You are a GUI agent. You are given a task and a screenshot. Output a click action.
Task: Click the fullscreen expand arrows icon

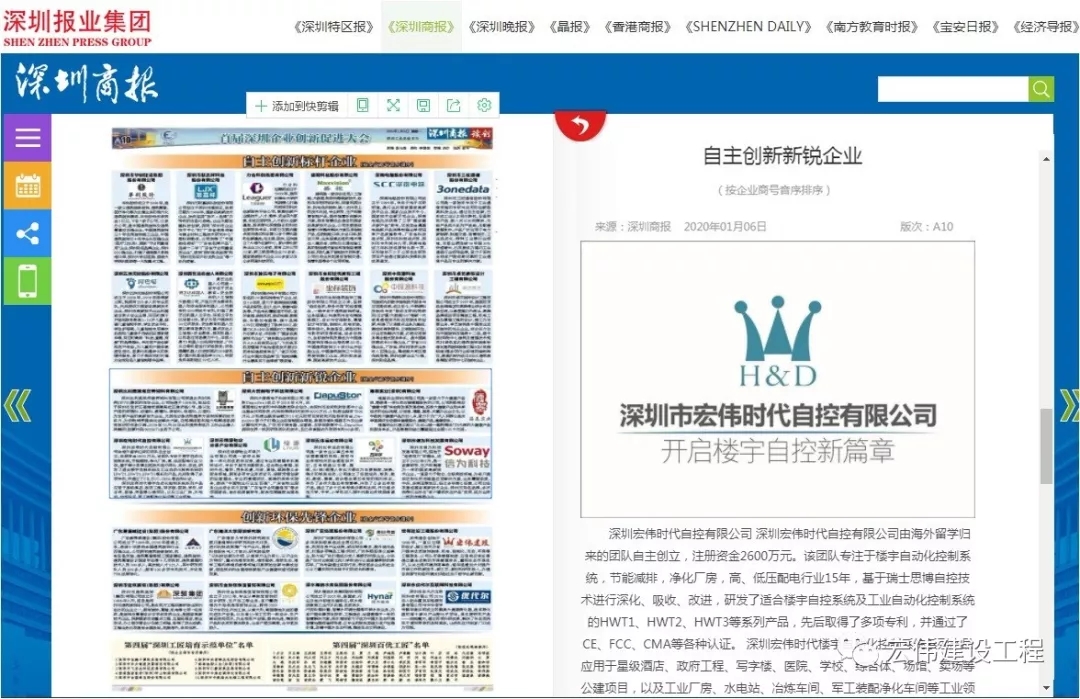393,105
